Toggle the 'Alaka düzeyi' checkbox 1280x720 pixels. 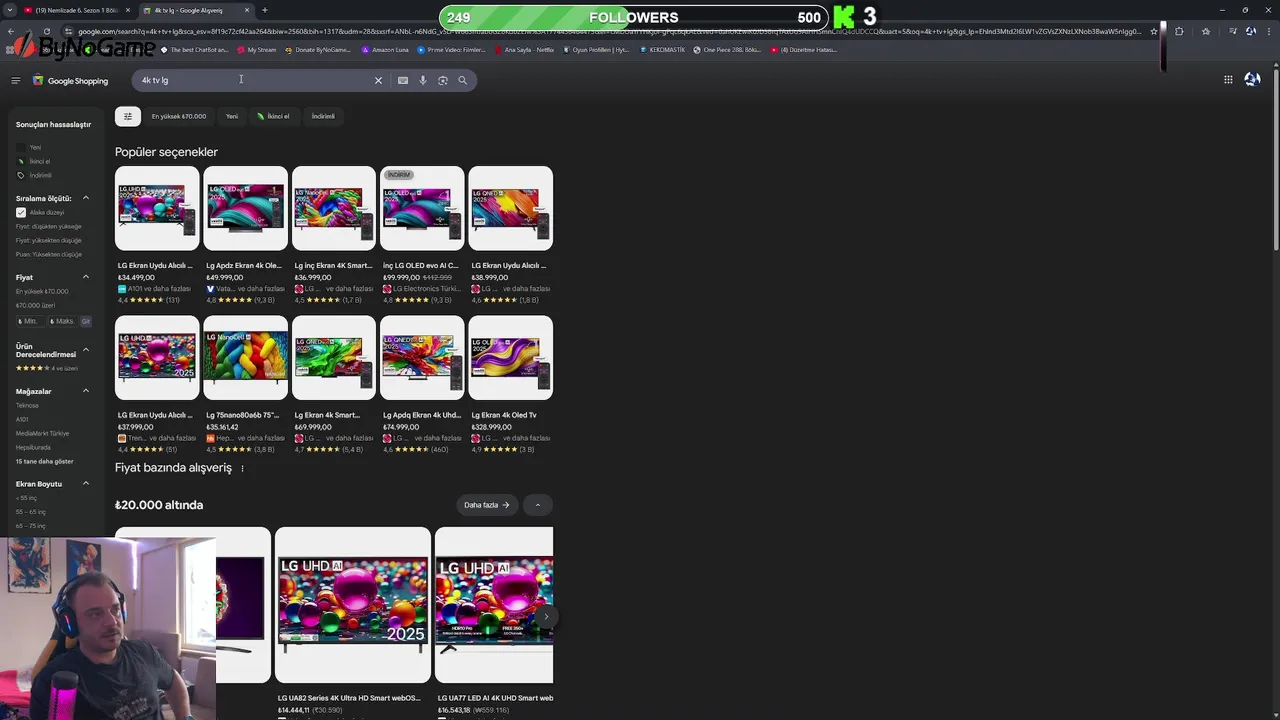(x=21, y=212)
